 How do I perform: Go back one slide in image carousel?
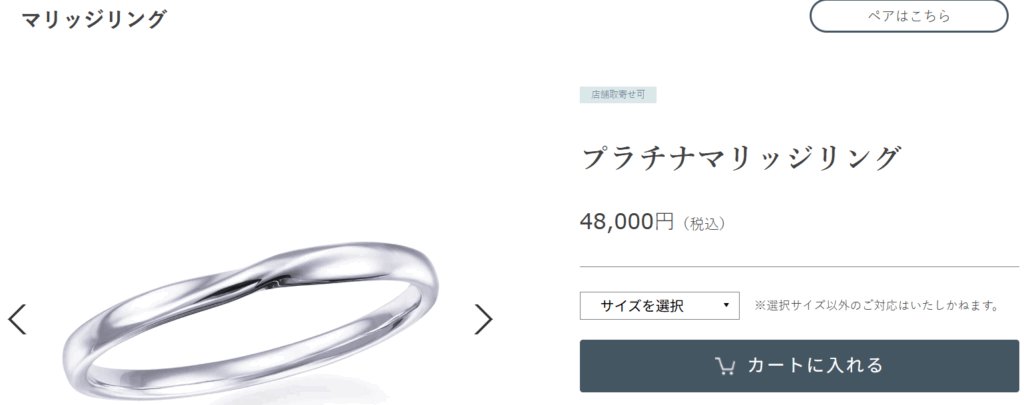tap(17, 319)
